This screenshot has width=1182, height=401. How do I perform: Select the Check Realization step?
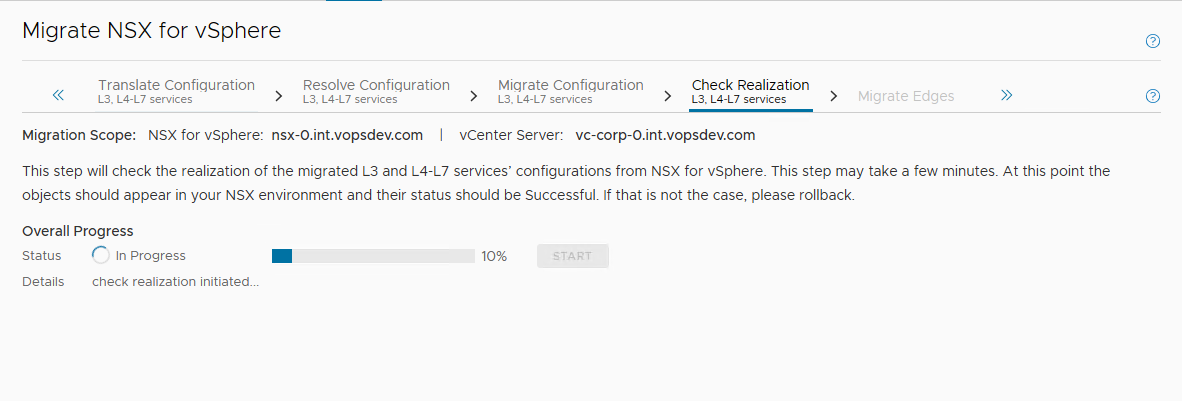(751, 91)
